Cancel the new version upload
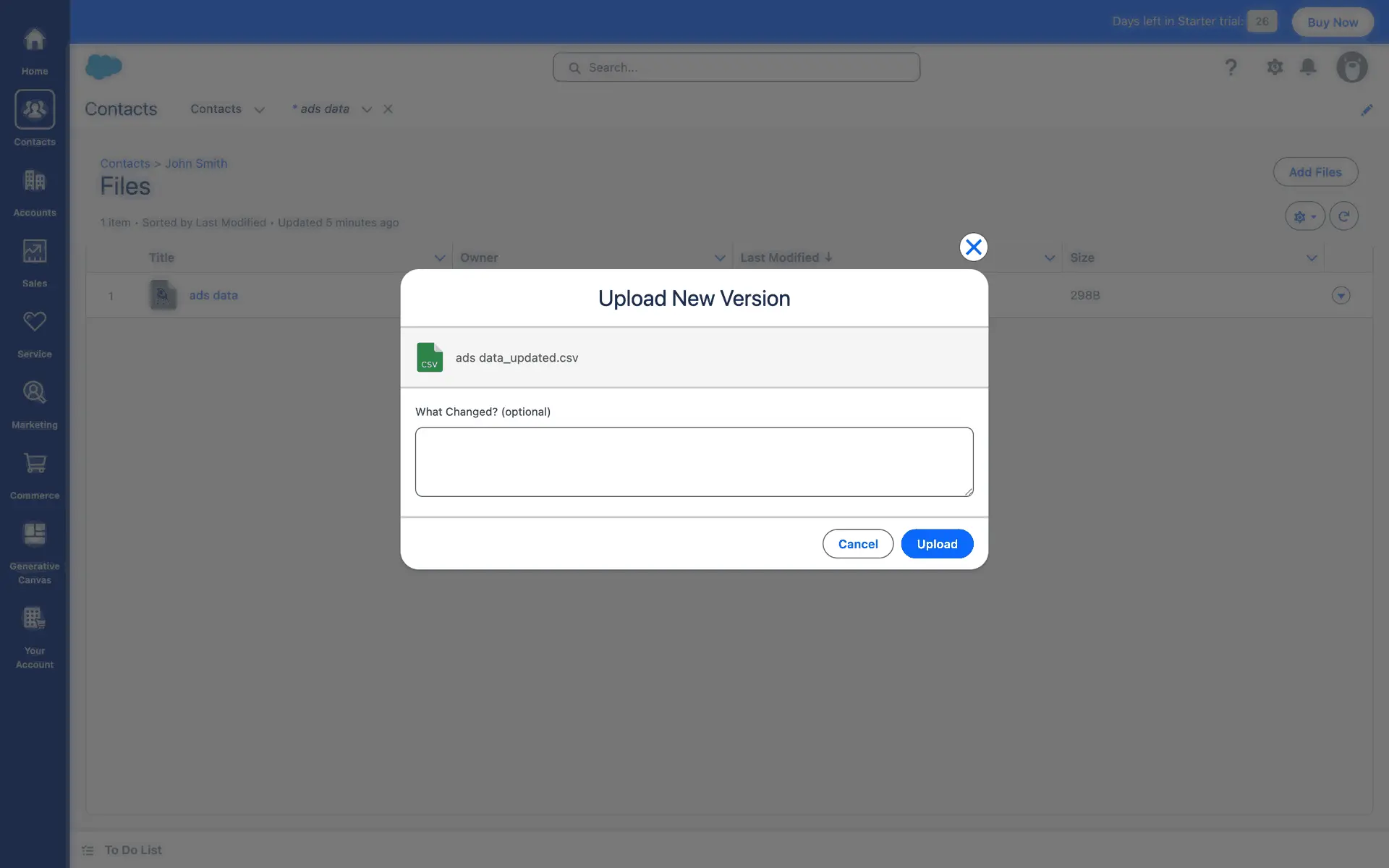The width and height of the screenshot is (1389, 868). 857,544
